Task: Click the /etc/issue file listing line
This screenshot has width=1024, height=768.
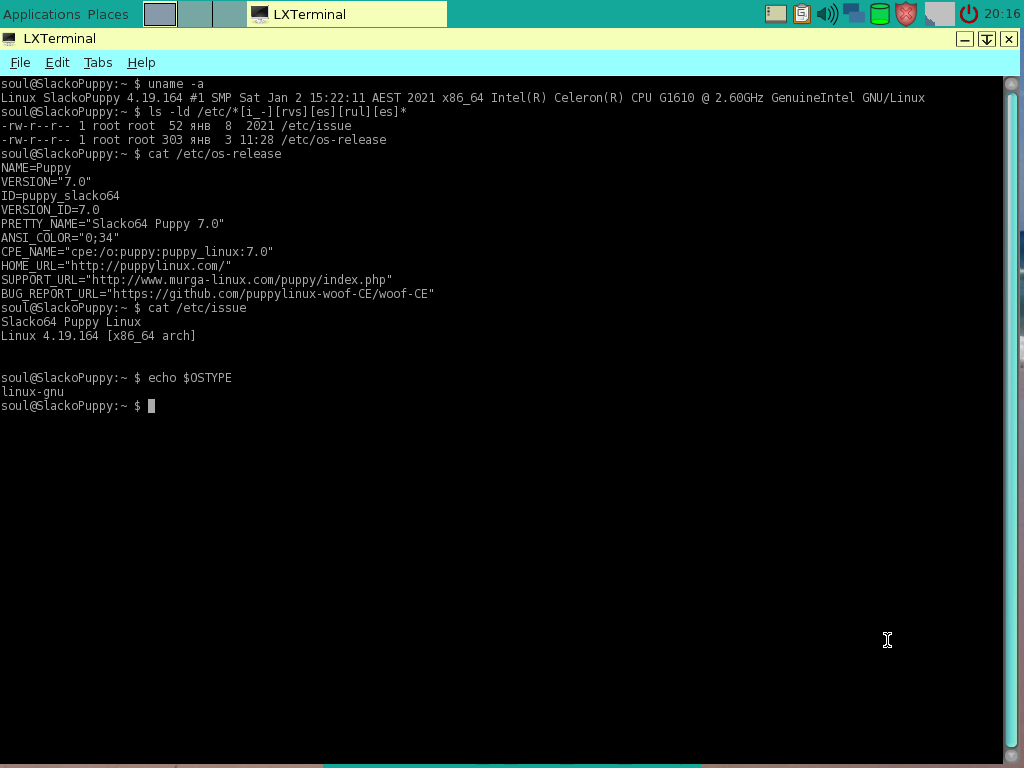Action: (x=176, y=125)
